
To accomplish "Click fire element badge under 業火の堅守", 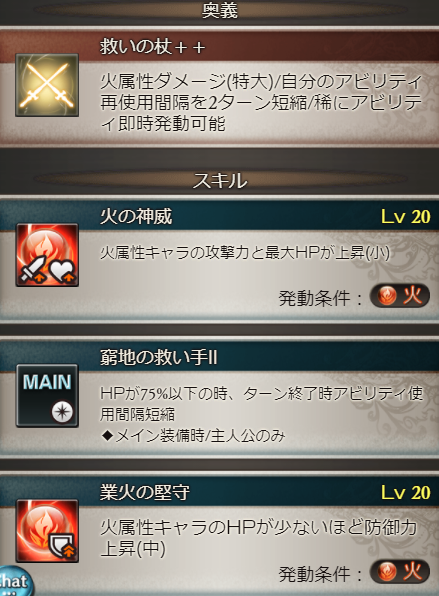I will [x=400, y=571].
